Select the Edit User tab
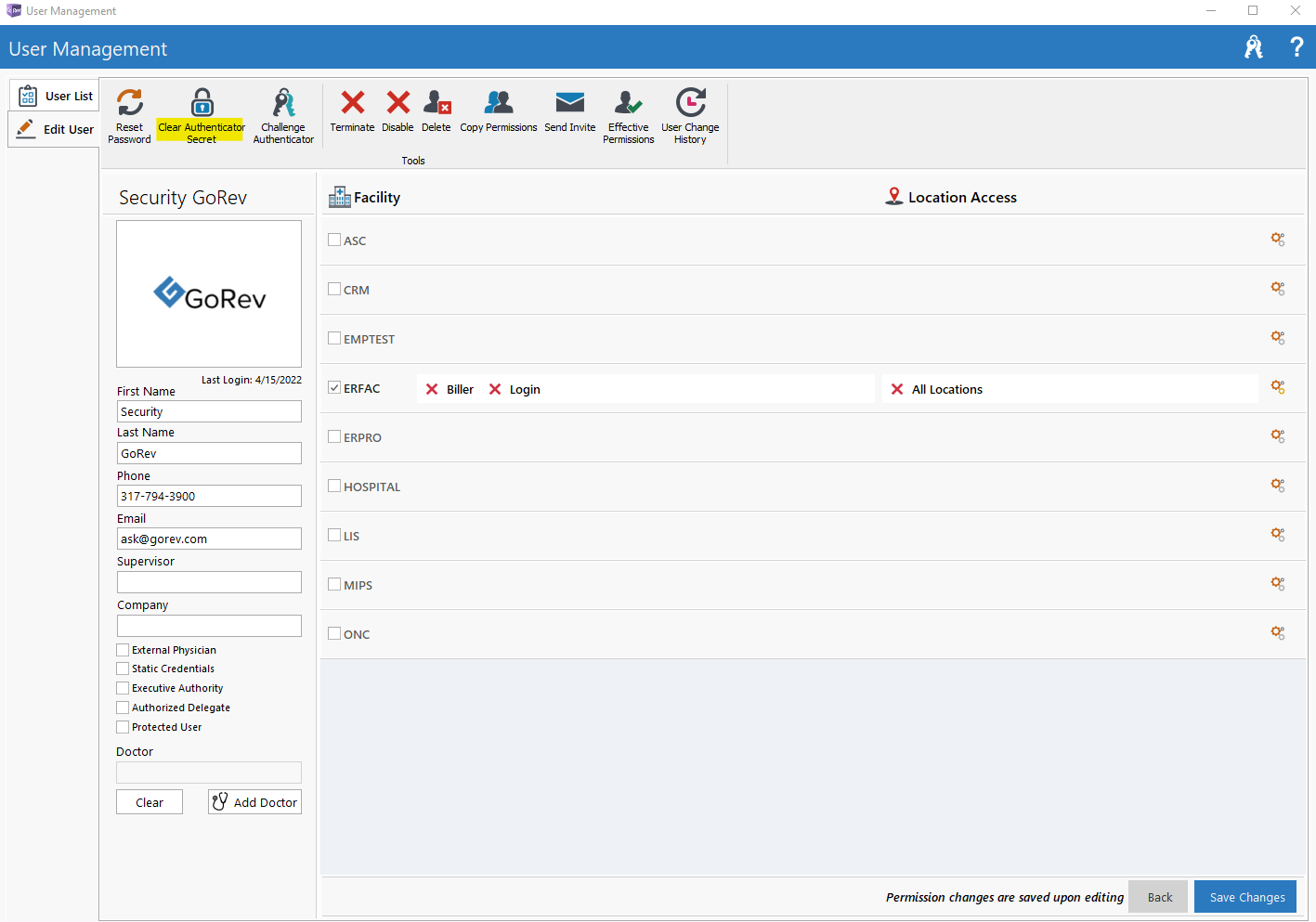 [x=55, y=129]
